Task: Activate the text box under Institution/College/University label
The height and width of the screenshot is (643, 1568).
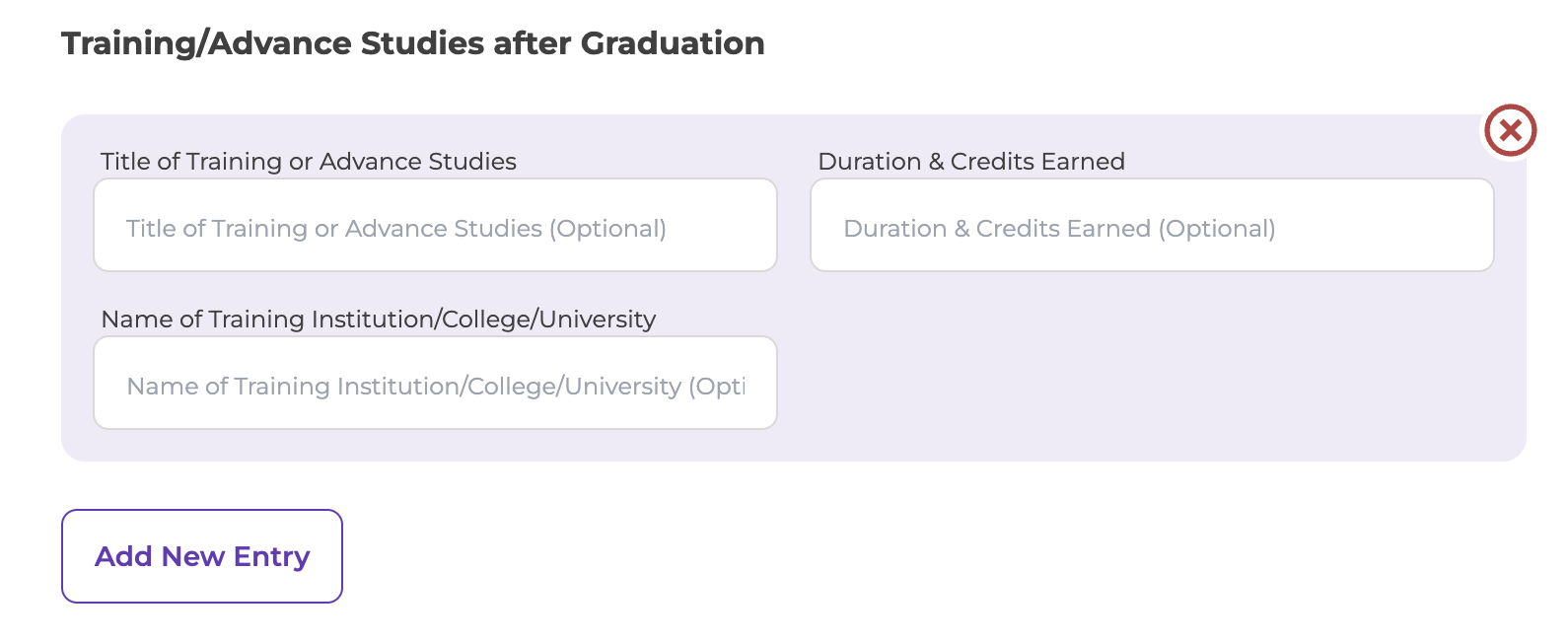Action: click(x=435, y=383)
